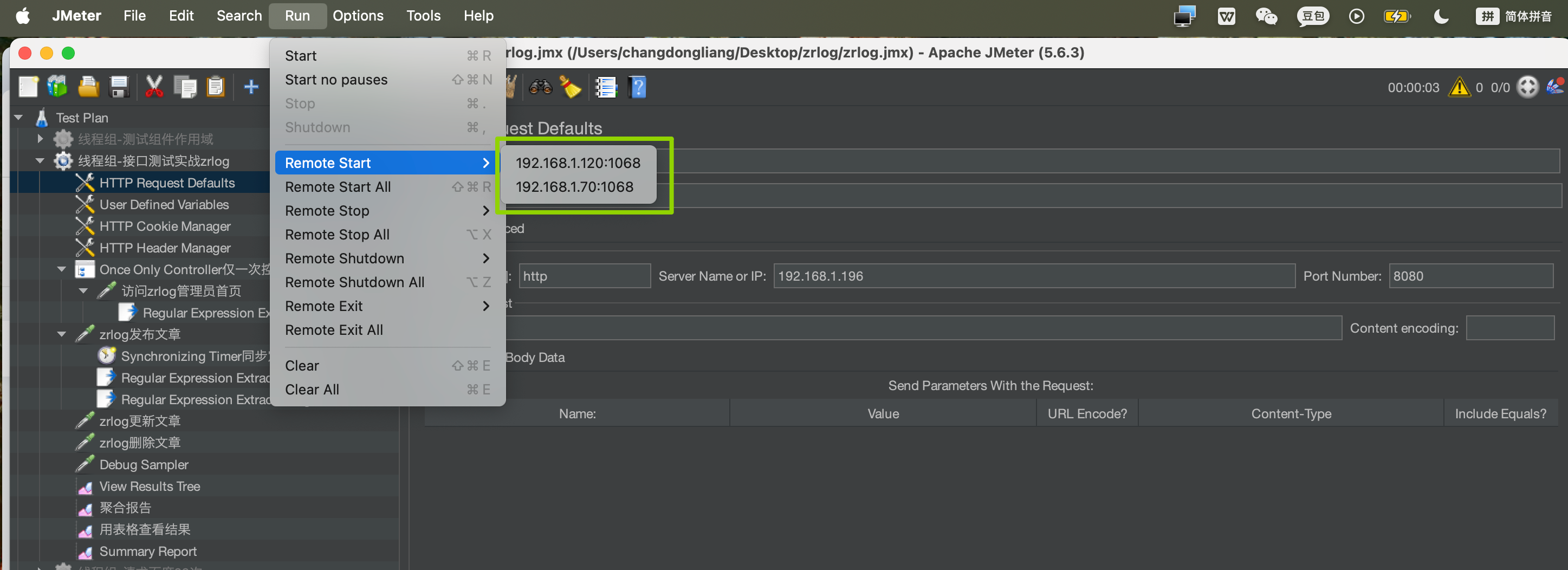Collapse the Test Plan root node
The height and width of the screenshot is (570, 1568).
(x=18, y=118)
